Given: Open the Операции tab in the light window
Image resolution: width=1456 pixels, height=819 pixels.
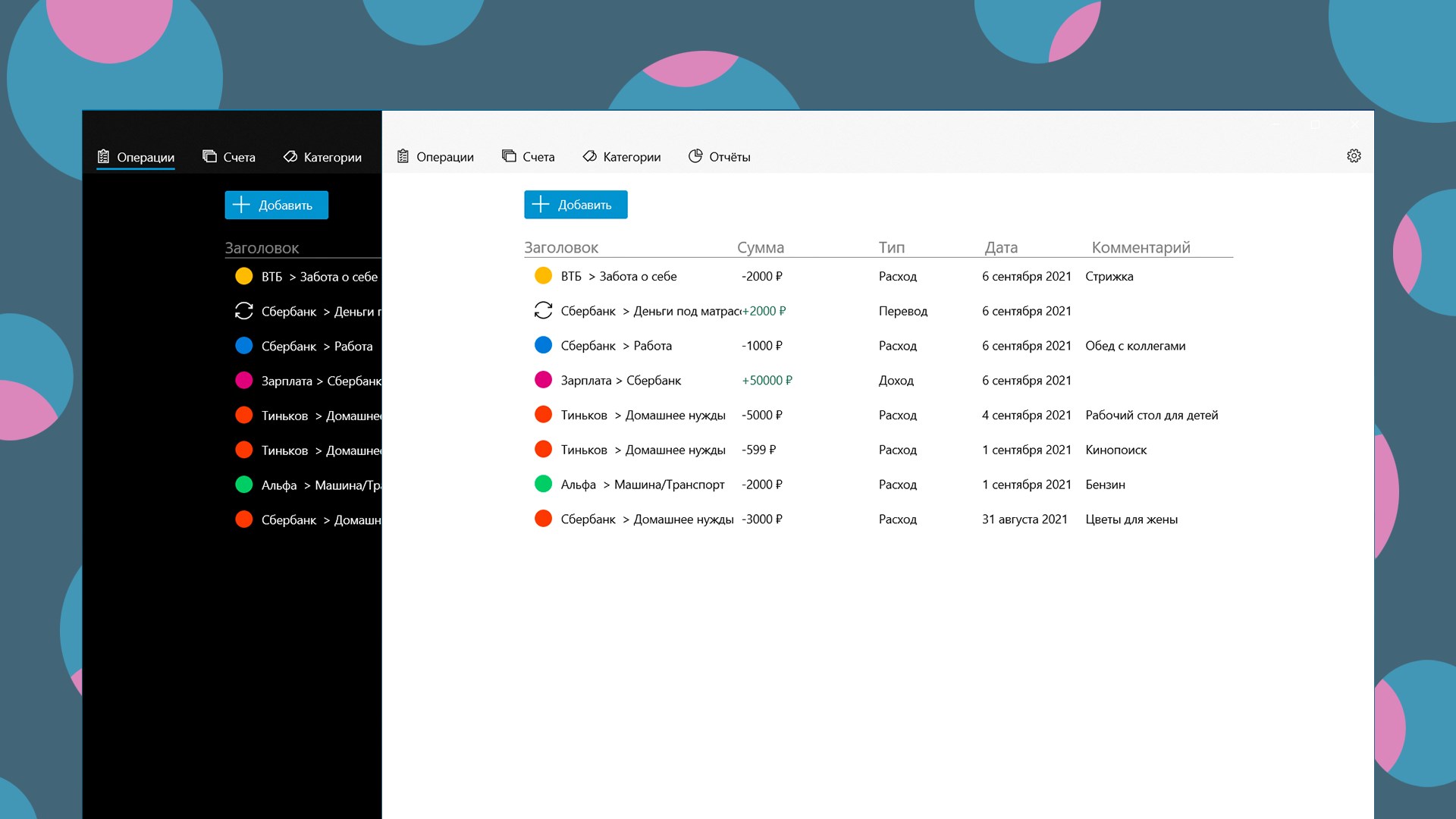Looking at the screenshot, I should click(x=435, y=156).
